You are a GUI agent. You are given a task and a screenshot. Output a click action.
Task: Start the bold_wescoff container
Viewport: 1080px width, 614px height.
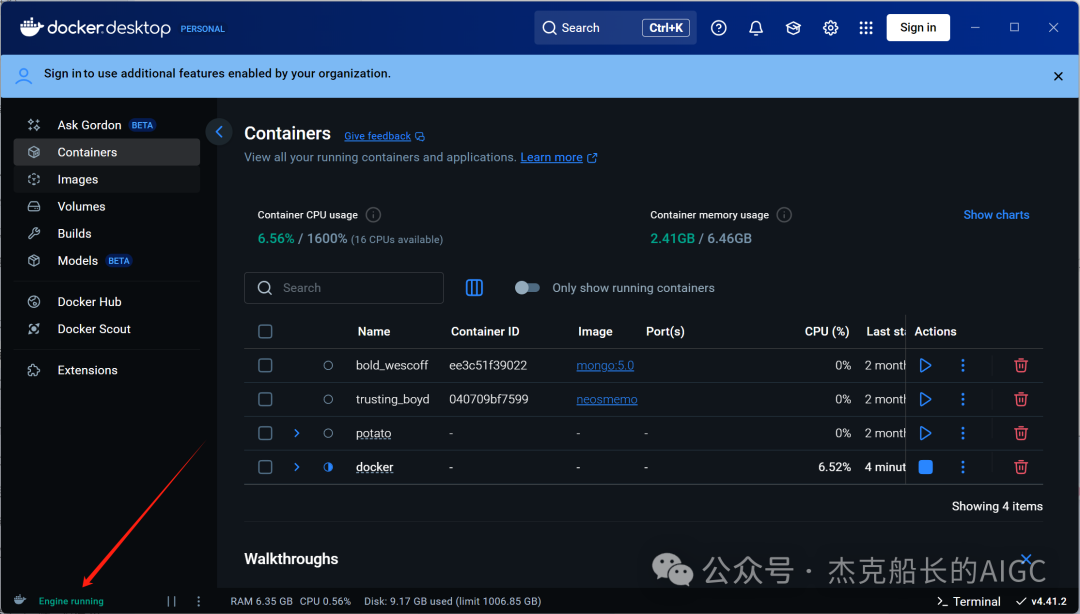click(x=925, y=365)
